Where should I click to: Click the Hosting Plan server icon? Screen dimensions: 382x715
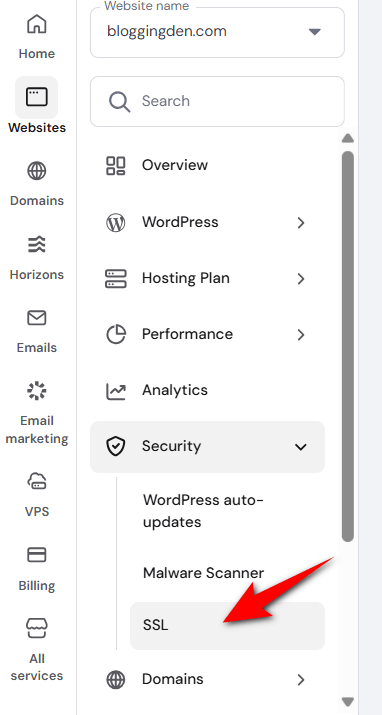click(115, 279)
